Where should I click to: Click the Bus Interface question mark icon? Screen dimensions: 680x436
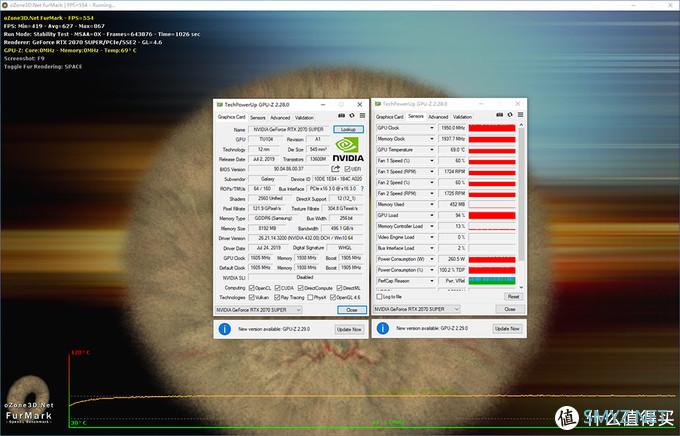(362, 189)
